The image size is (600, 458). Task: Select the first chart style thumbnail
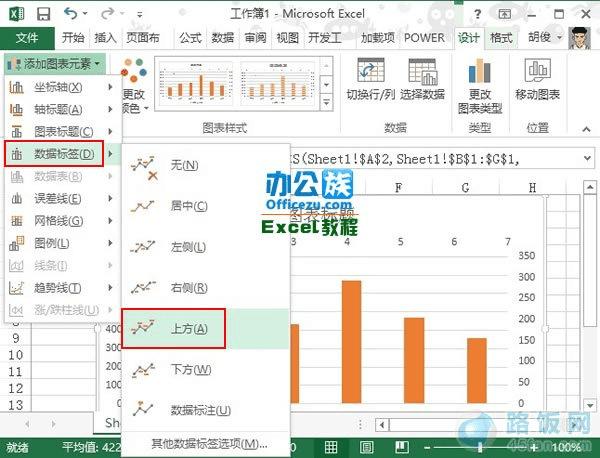pos(195,83)
